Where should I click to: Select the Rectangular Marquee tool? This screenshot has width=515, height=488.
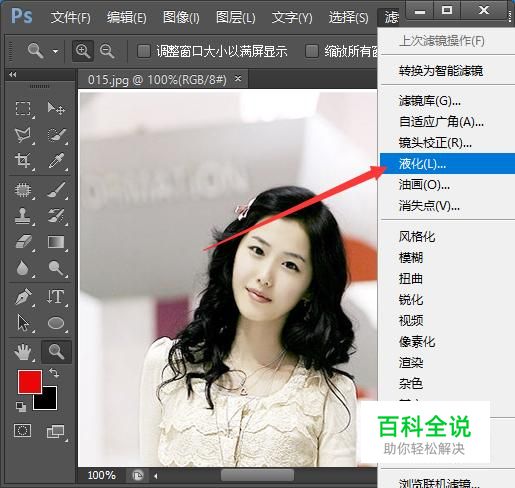(23, 109)
